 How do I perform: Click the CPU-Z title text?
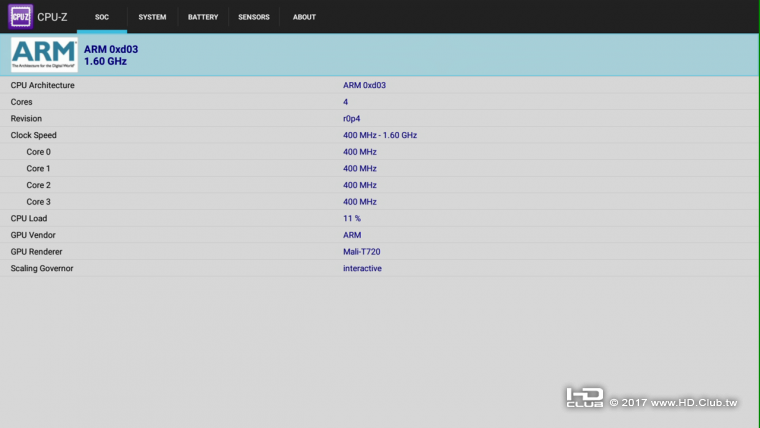pos(52,17)
